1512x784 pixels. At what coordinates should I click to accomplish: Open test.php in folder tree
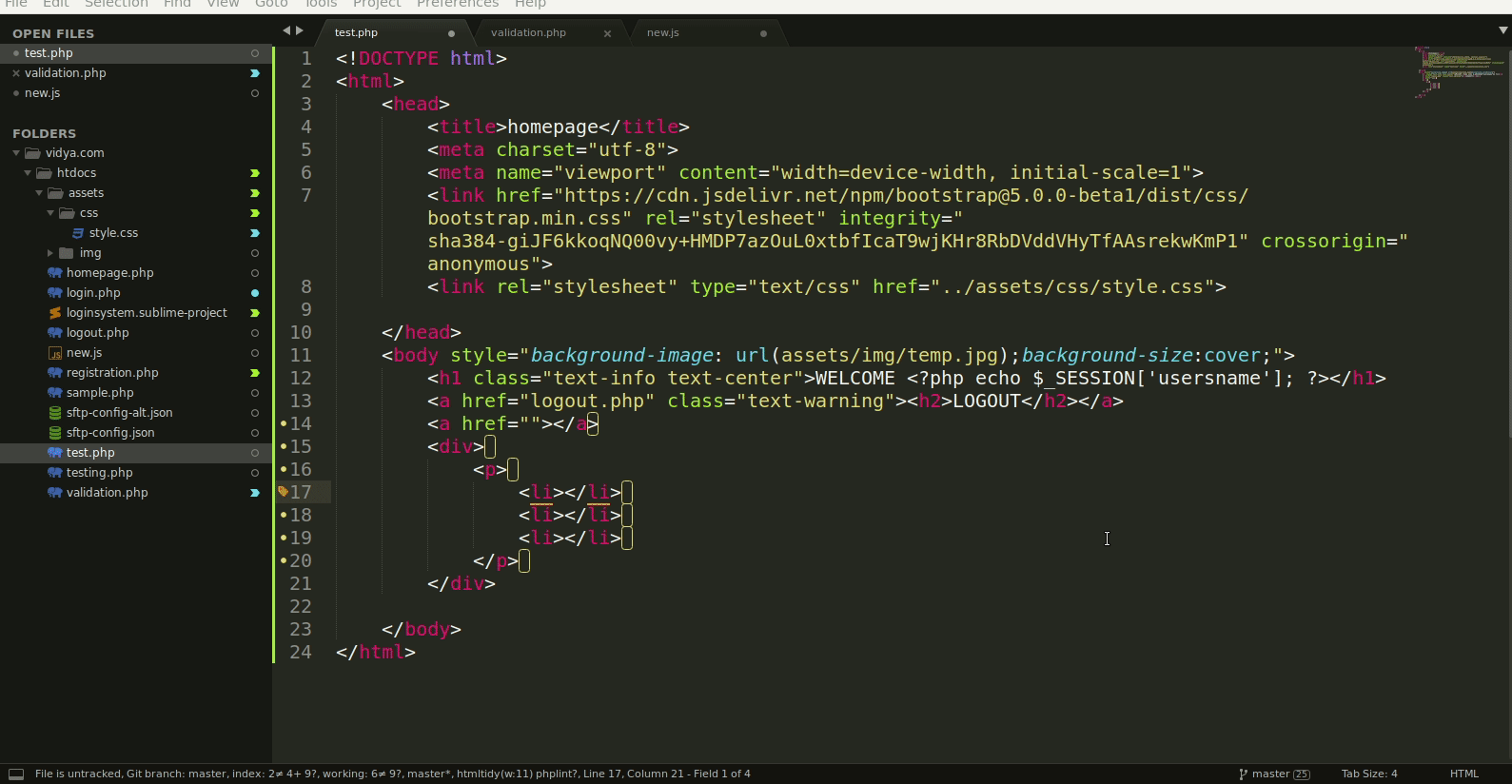(136, 453)
